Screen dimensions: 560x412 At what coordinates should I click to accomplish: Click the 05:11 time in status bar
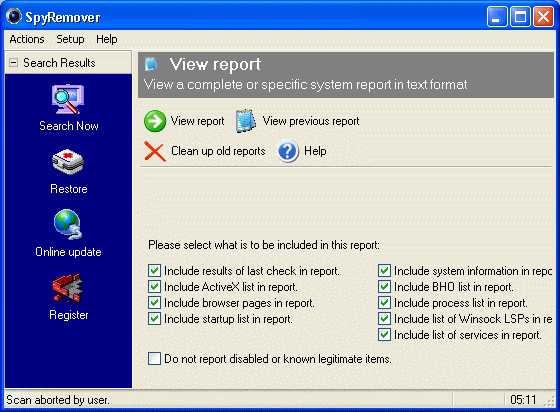[523, 400]
